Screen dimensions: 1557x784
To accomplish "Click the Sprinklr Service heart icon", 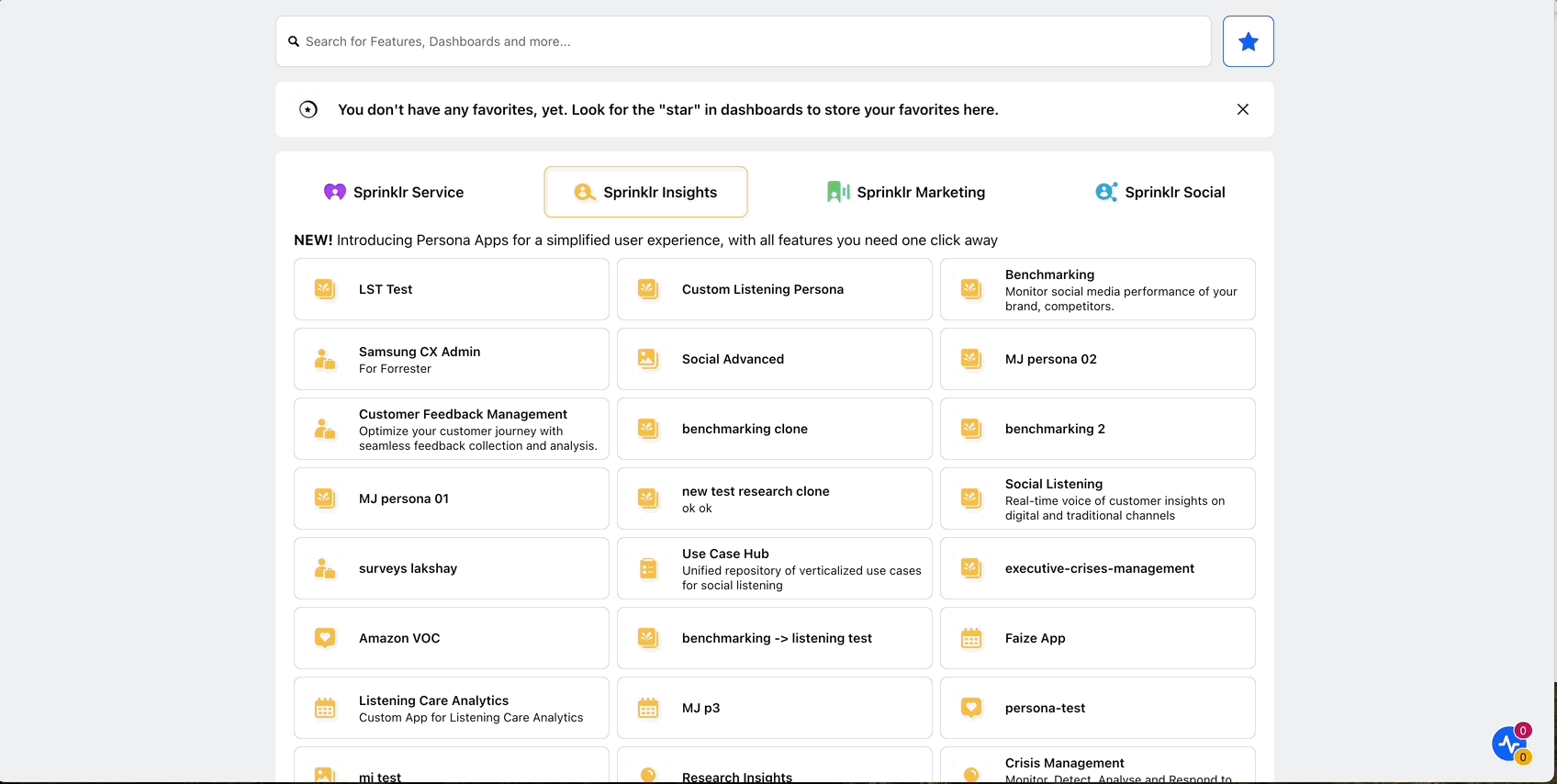I will (335, 192).
